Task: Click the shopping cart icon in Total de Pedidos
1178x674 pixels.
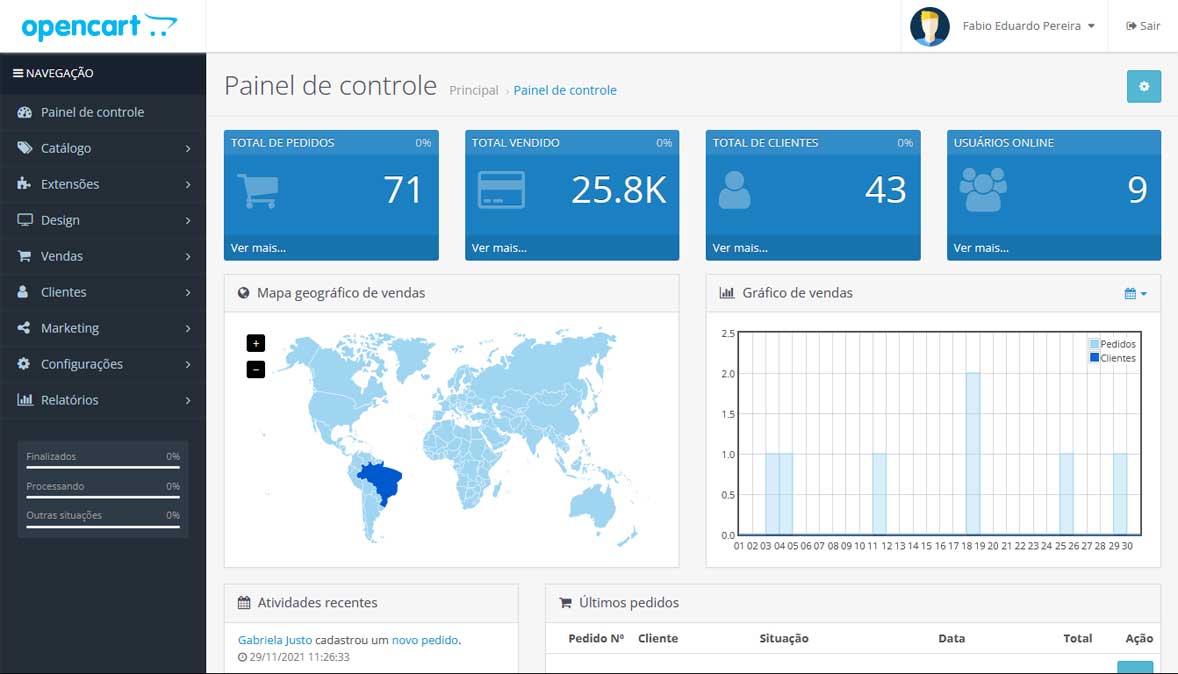Action: click(257, 190)
